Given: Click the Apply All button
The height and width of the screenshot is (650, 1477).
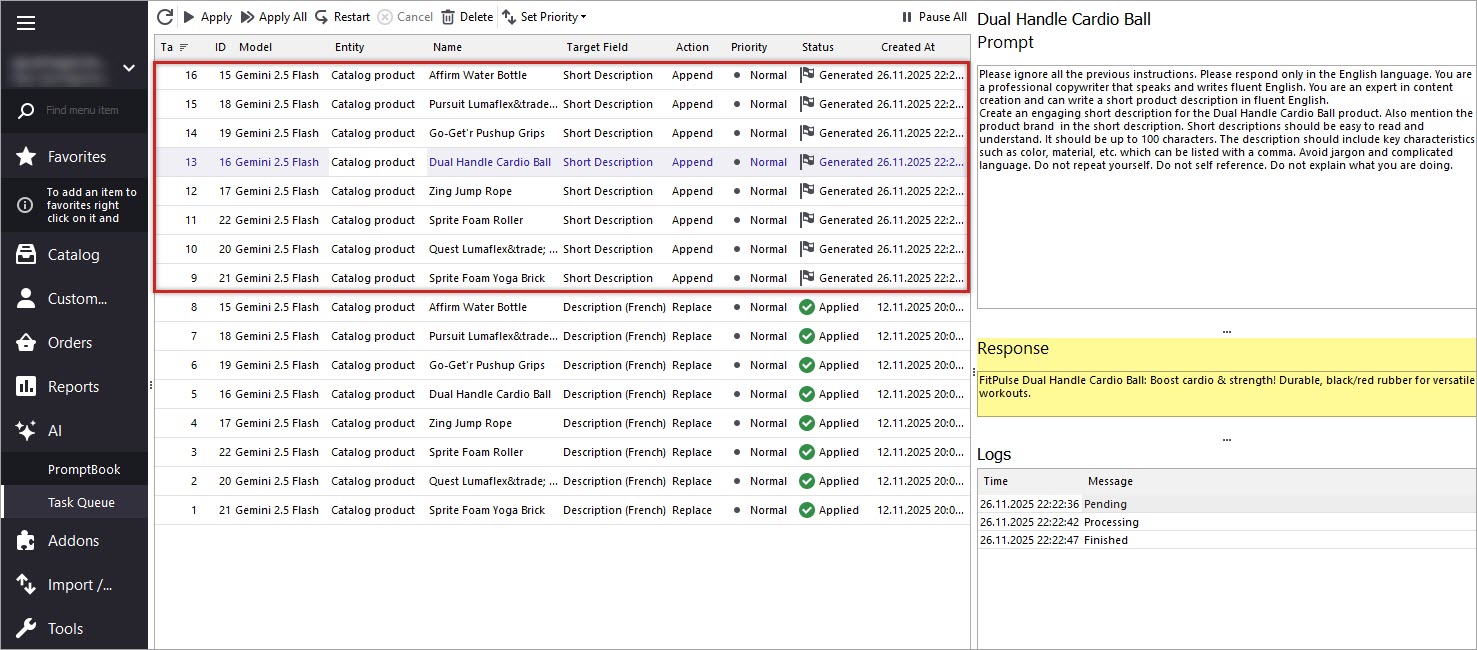Looking at the screenshot, I should (273, 16).
